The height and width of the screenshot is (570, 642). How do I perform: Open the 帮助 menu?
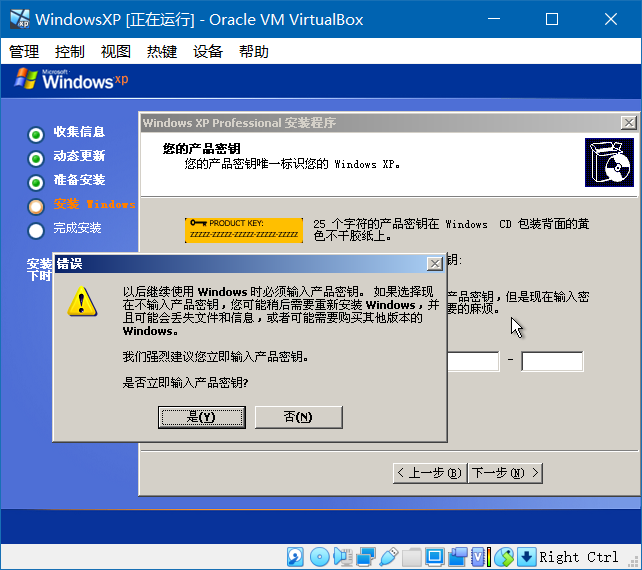[254, 52]
